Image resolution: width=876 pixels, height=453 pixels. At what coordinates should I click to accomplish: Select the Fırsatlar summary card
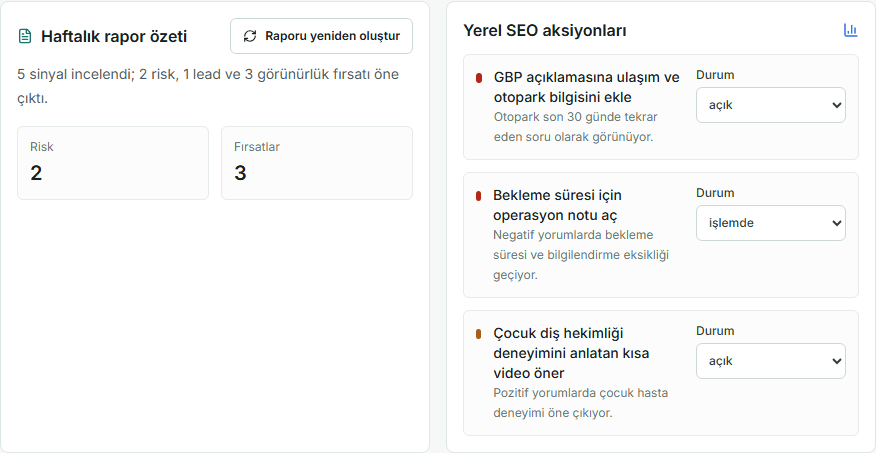(x=317, y=163)
